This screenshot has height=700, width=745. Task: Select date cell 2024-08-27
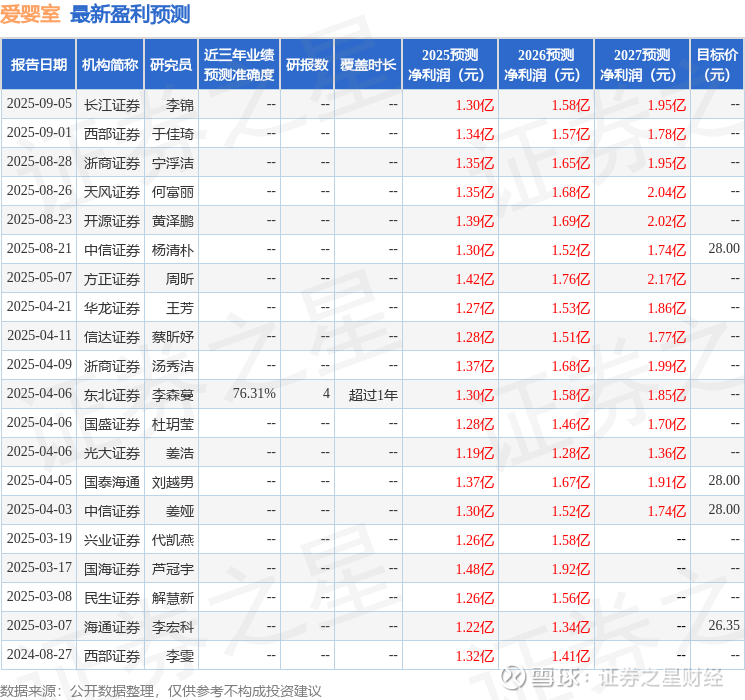(39, 655)
